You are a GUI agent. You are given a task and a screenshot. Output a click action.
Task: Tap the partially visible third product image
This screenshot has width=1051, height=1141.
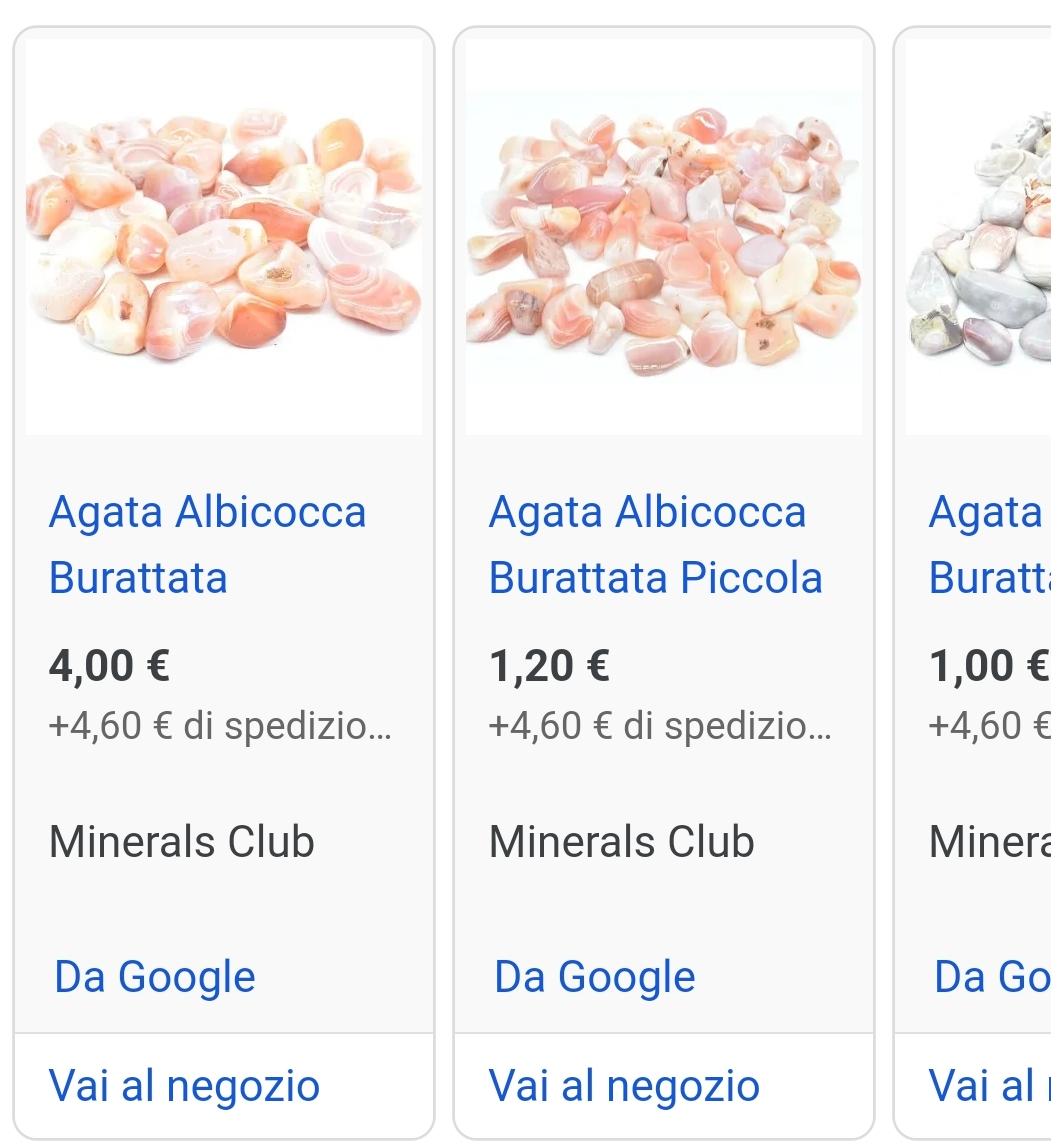[x=980, y=236]
